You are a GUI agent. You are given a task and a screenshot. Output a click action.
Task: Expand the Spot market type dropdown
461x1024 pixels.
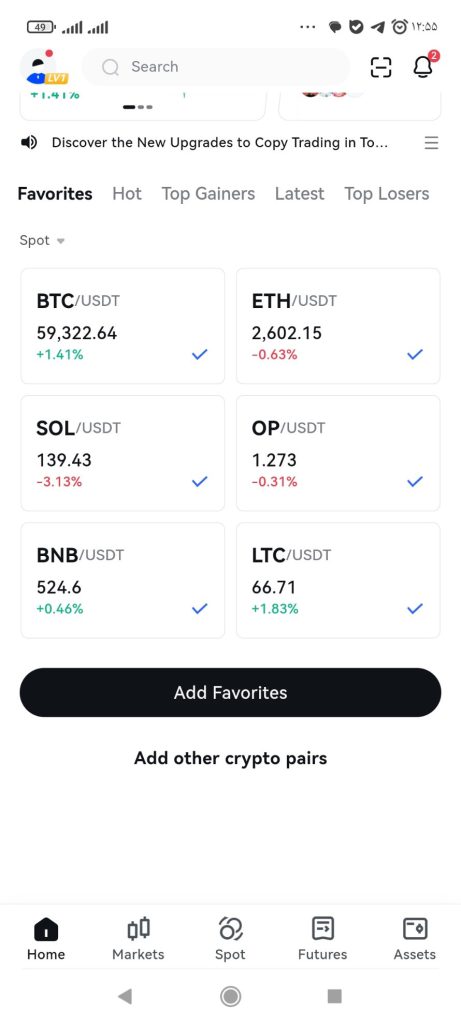tap(42, 240)
